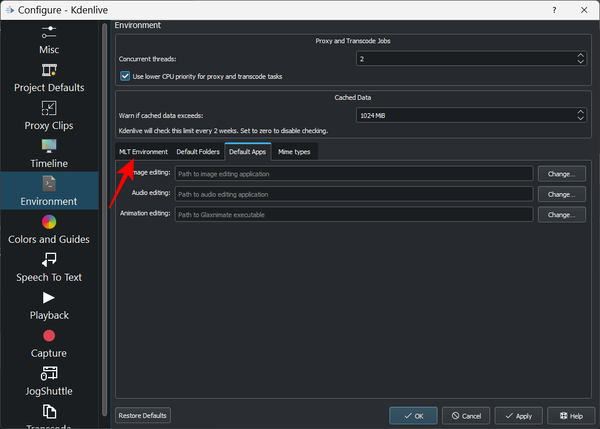Click the 'Warn if cached data exceeds:' label

pos(161,116)
